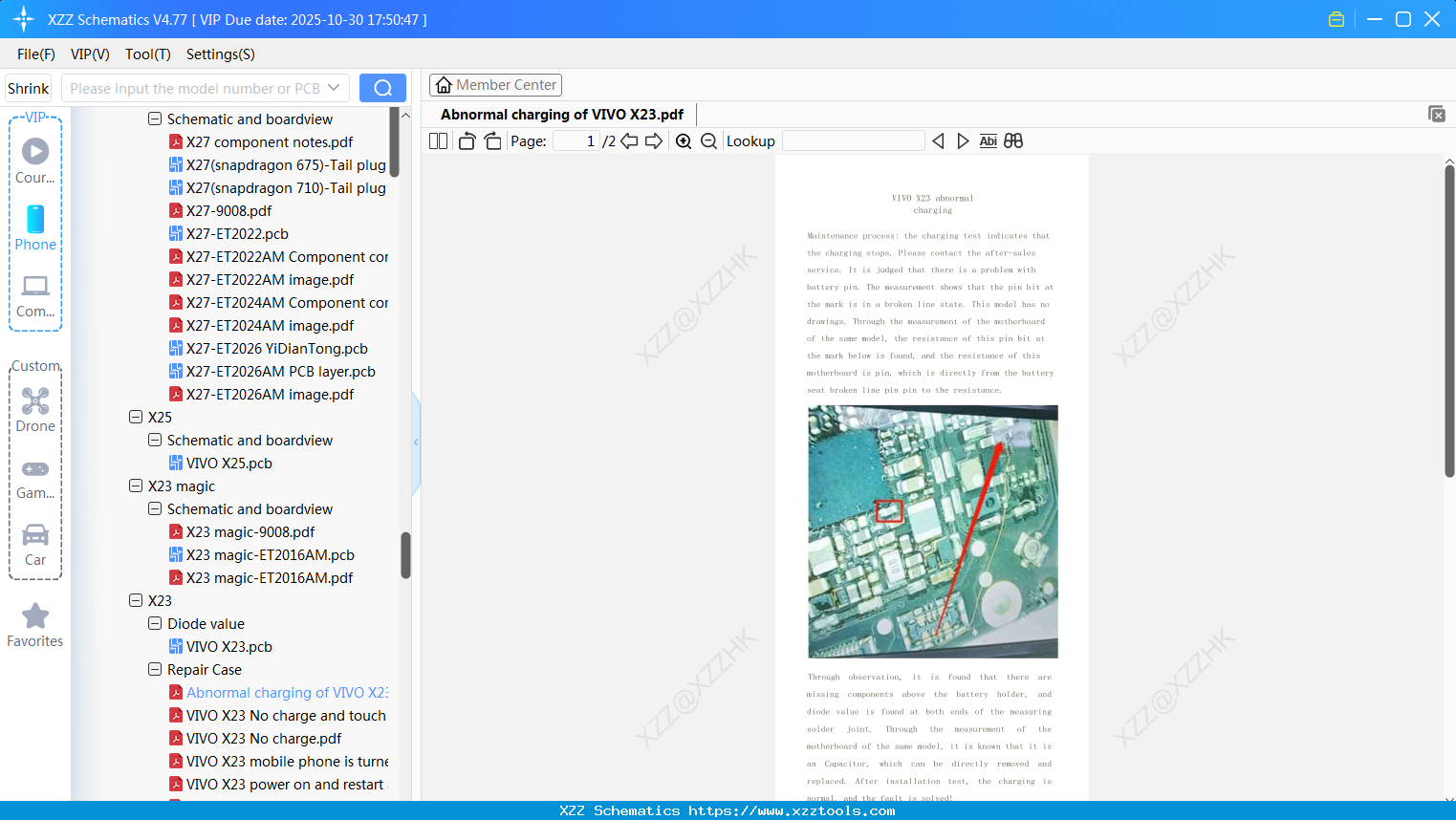The height and width of the screenshot is (820, 1456).
Task: Click the close-tabs icon right of the tab bar
Action: pos(1436,114)
